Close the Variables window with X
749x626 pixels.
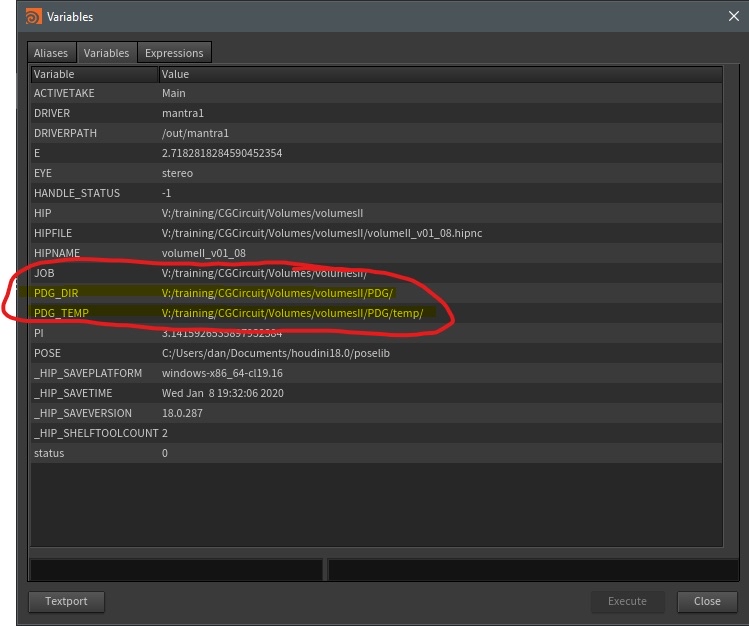[734, 16]
